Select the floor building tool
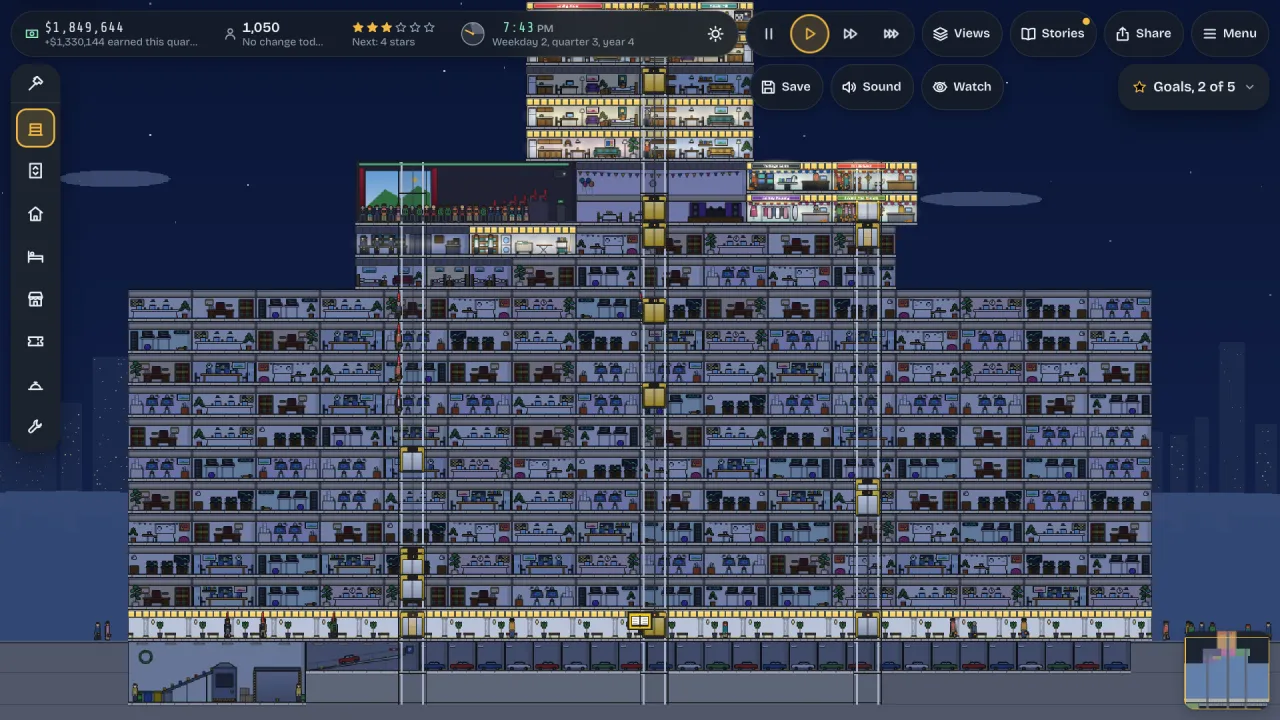1280x720 pixels. click(x=35, y=129)
